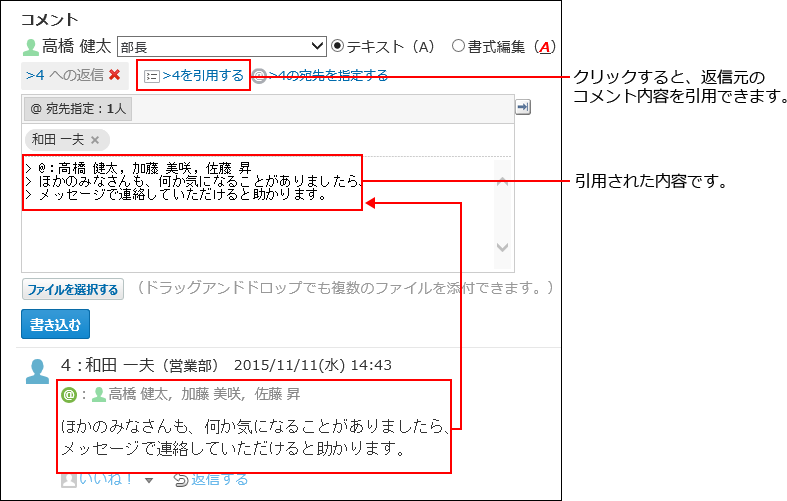Click the コメント section heading
Screen dimensions: 787x501
(50, 19)
